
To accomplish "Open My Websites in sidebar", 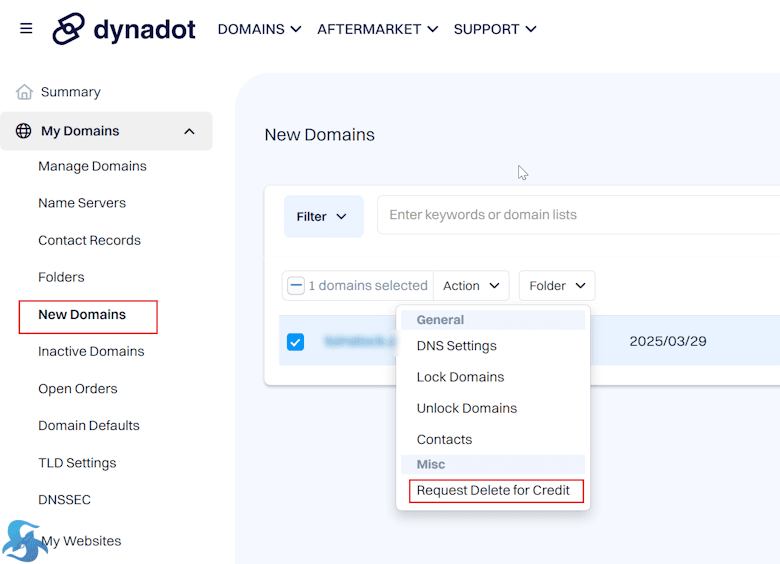I will coord(81,541).
